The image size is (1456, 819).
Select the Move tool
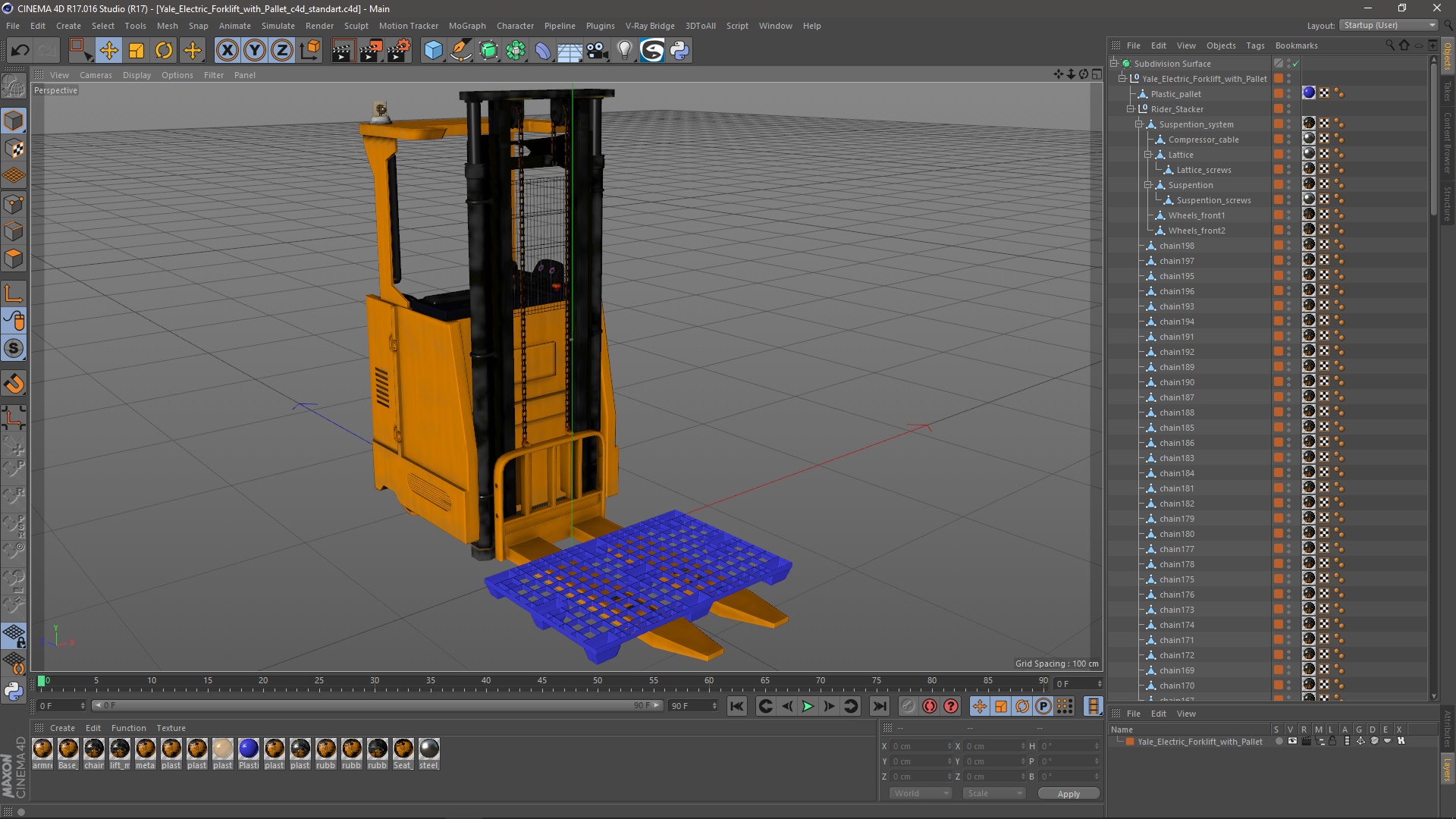click(x=109, y=51)
